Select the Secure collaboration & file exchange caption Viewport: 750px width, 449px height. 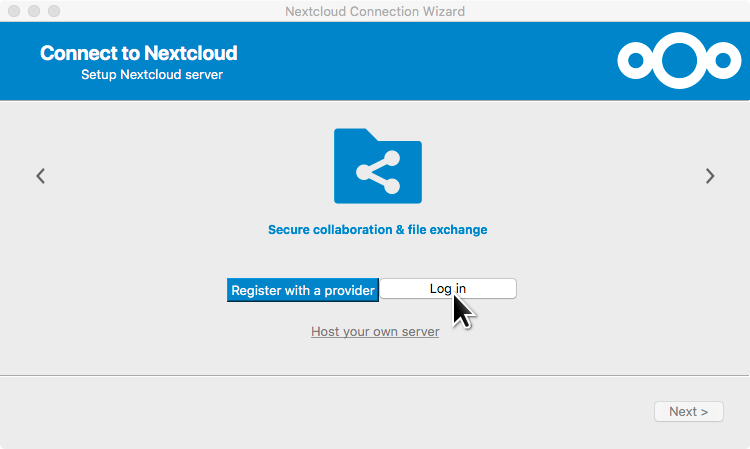[x=377, y=230]
